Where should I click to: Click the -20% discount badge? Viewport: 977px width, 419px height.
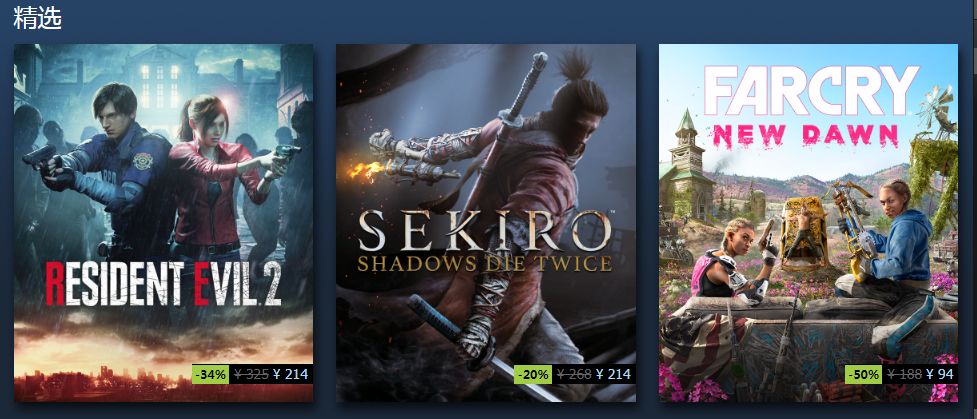coord(533,374)
